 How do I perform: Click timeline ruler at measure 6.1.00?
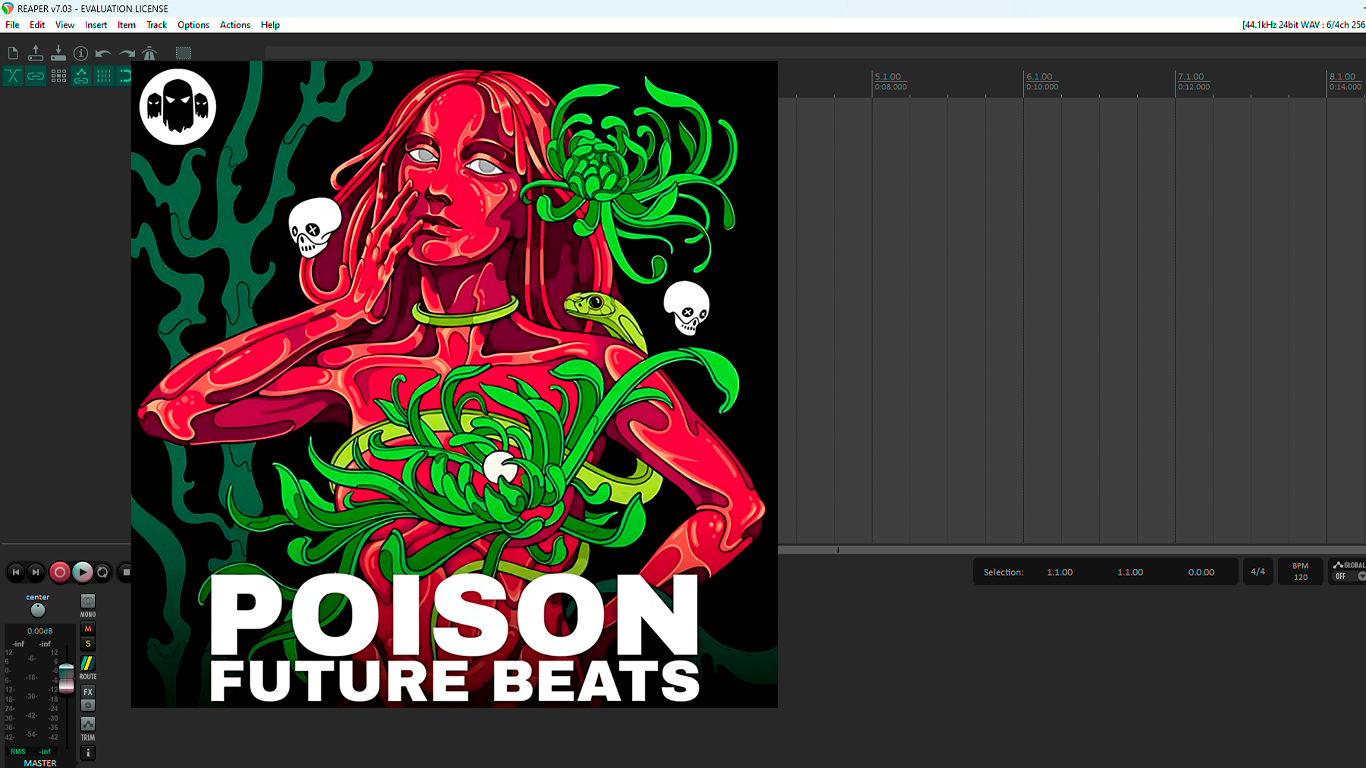(x=1039, y=81)
